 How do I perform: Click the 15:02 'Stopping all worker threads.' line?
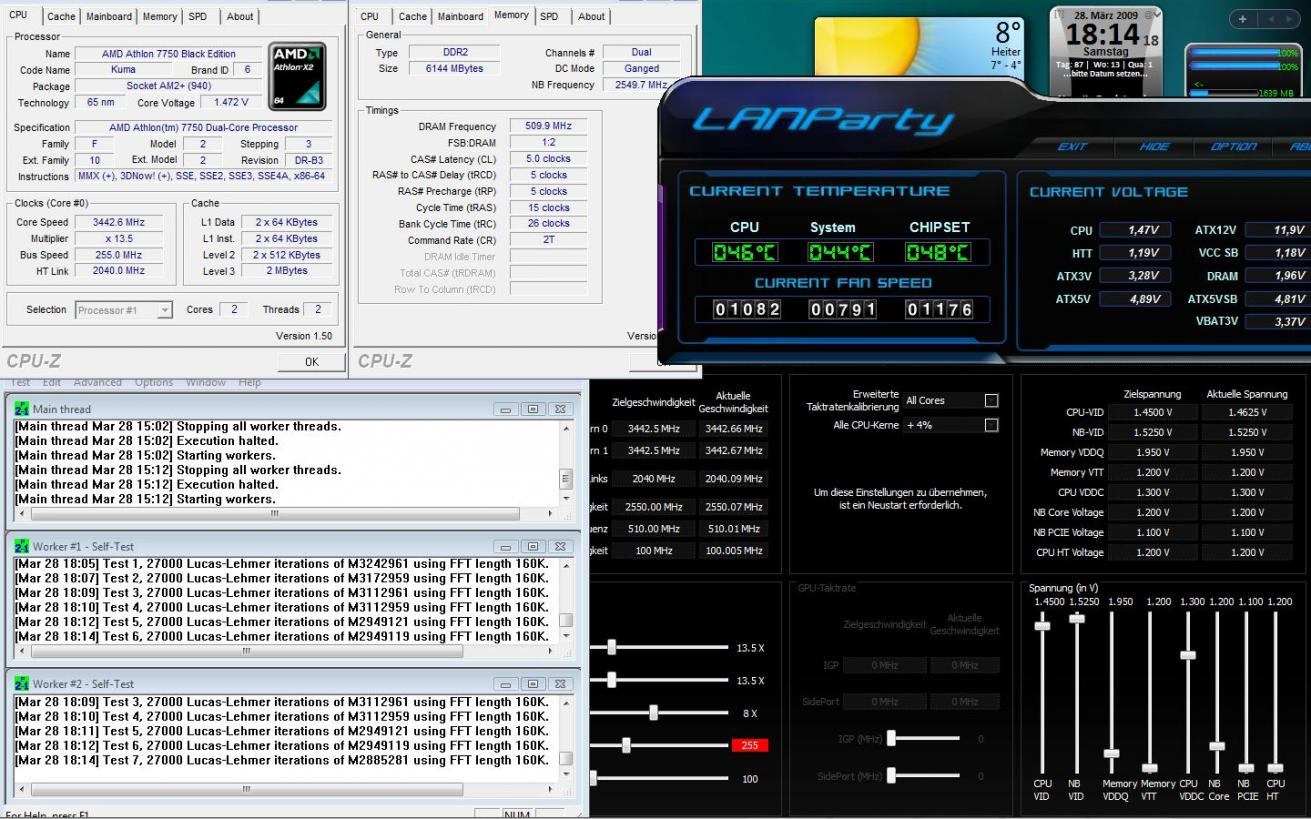[178, 426]
